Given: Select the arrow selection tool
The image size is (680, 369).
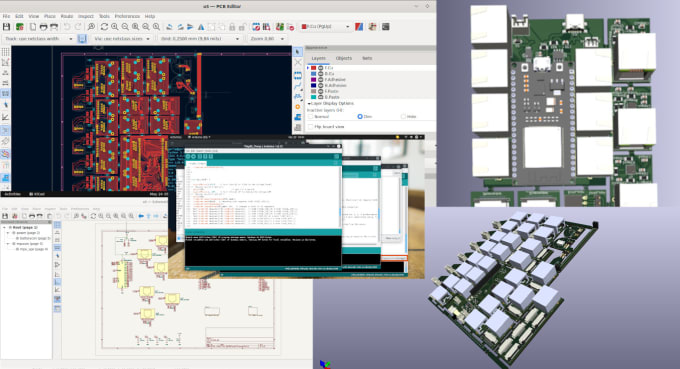Looking at the screenshot, I should pyautogui.click(x=298, y=52).
